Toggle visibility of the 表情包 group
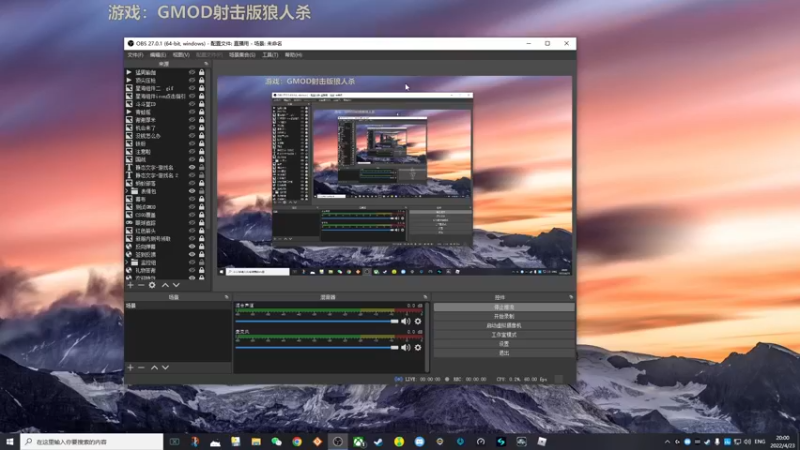The width and height of the screenshot is (800, 450). (x=192, y=191)
